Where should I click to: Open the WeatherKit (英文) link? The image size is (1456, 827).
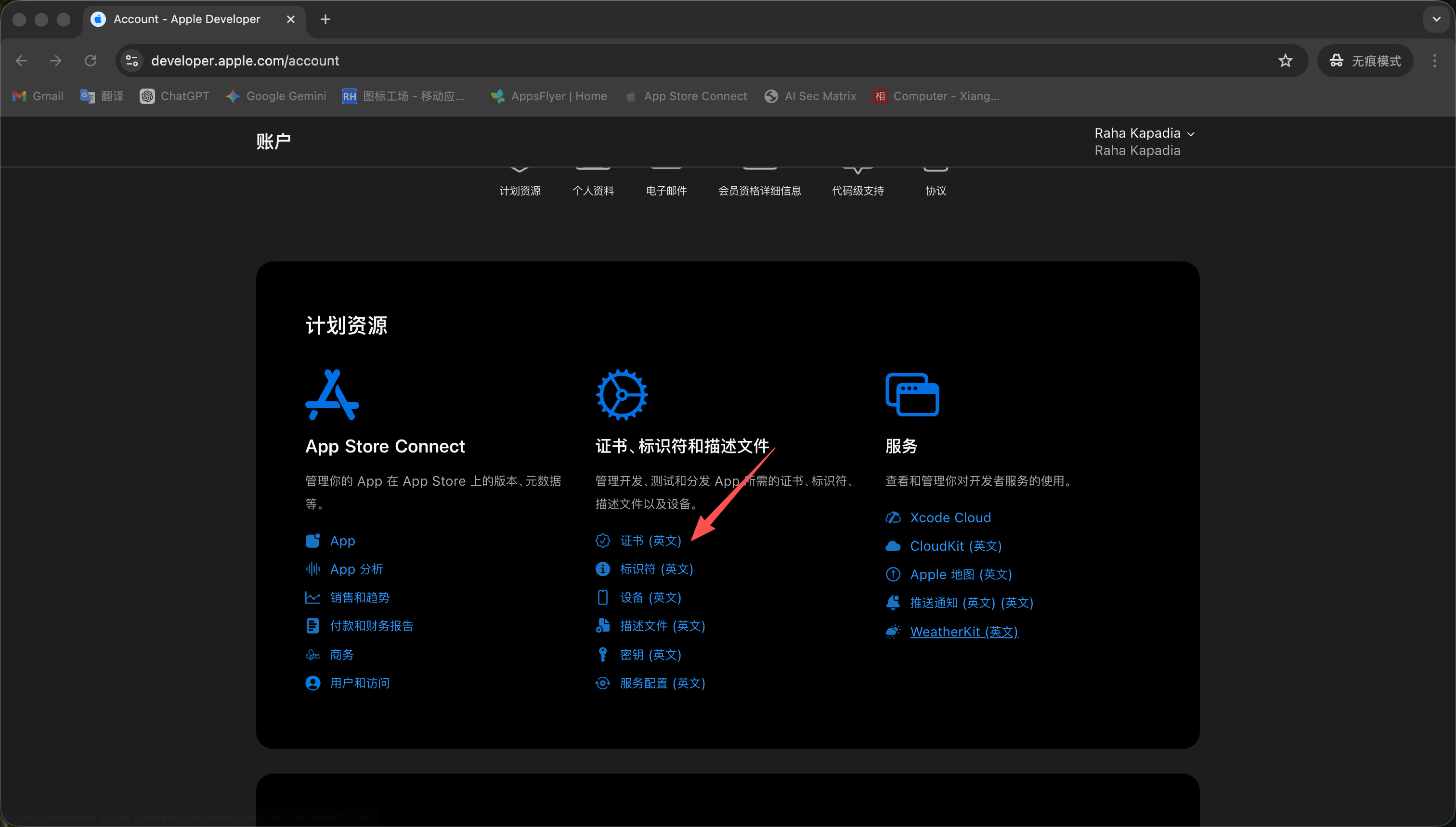coord(963,632)
